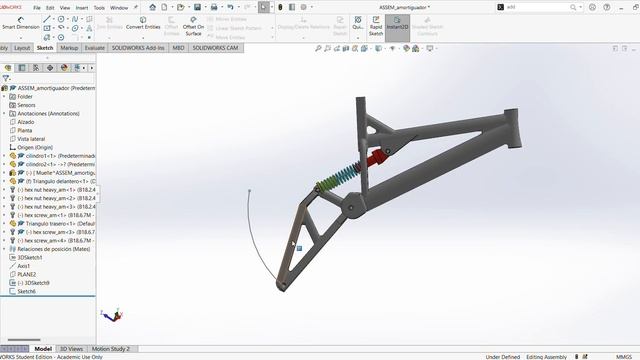Click the Rebuild traffic light icon
Screen dimensions: 640x360
pyautogui.click(x=280, y=7)
